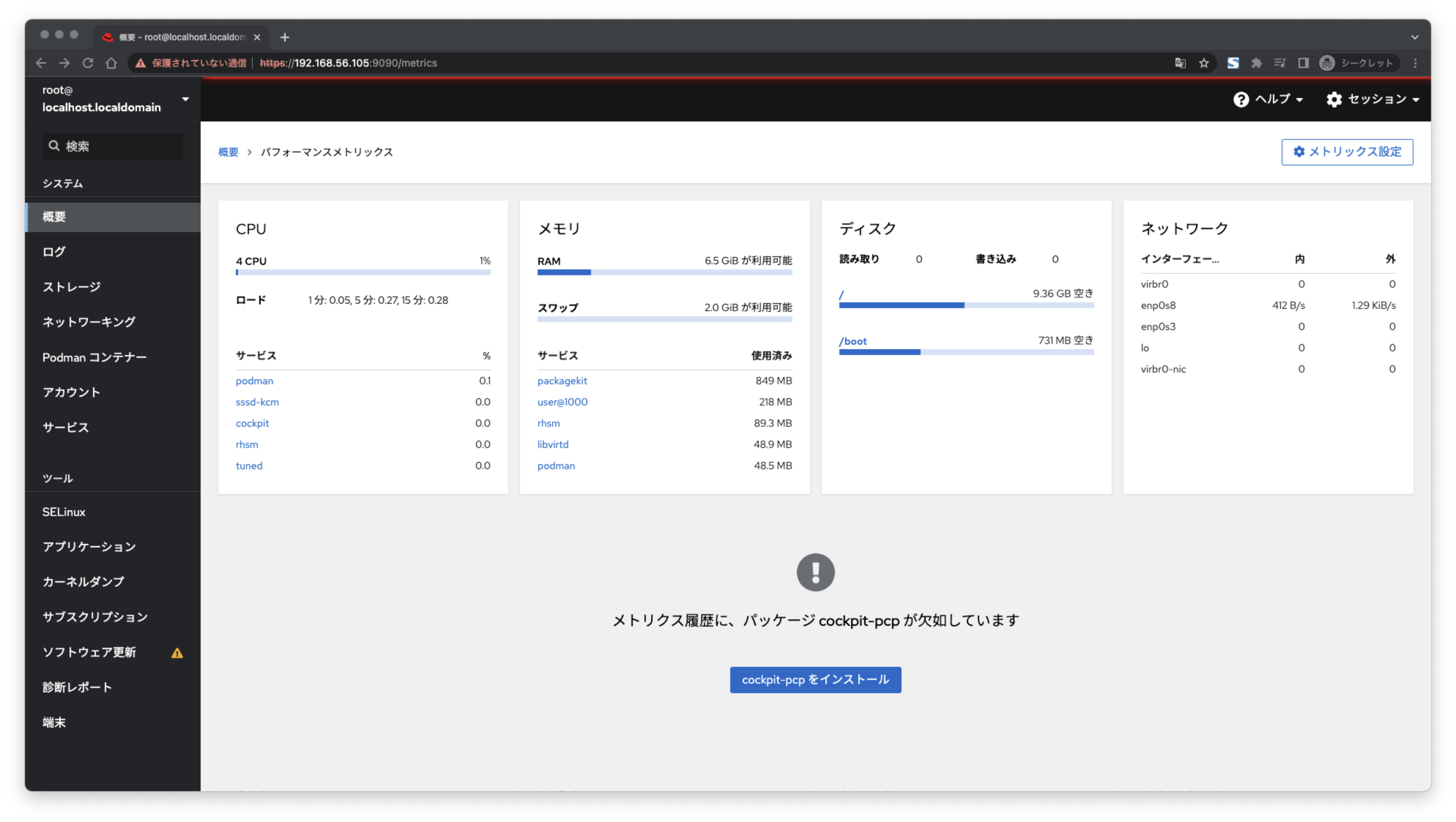Click the warning triangle beside ソフトウェア更新

(178, 653)
